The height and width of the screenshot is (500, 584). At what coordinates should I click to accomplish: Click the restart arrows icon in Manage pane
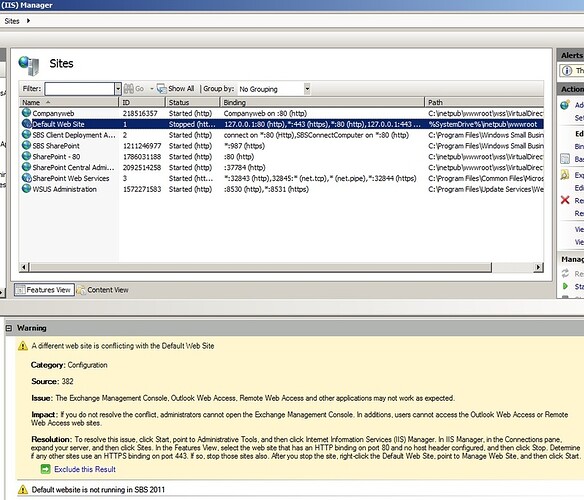pyautogui.click(x=565, y=273)
